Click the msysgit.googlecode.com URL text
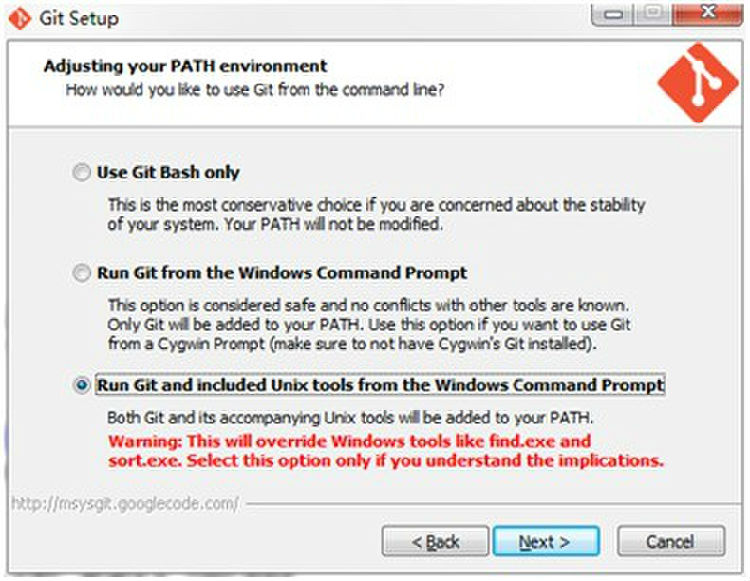This screenshot has width=750, height=581. point(125,504)
